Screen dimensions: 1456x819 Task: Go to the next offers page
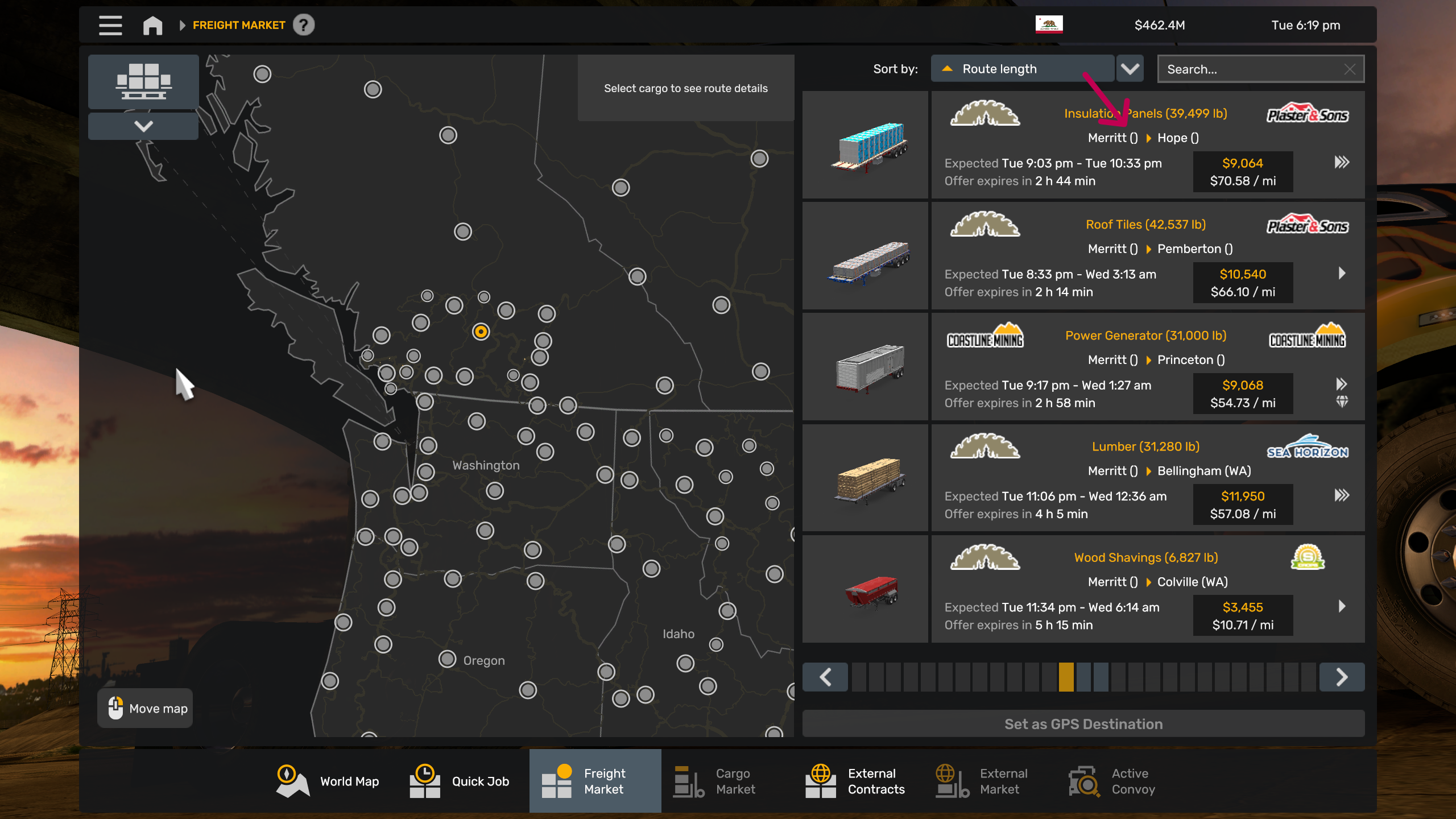[x=1342, y=677]
